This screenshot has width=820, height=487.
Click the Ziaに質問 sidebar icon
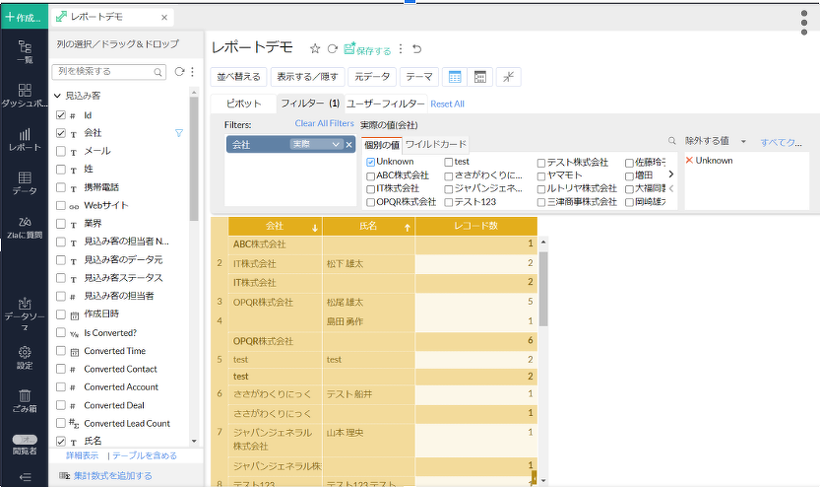click(24, 226)
